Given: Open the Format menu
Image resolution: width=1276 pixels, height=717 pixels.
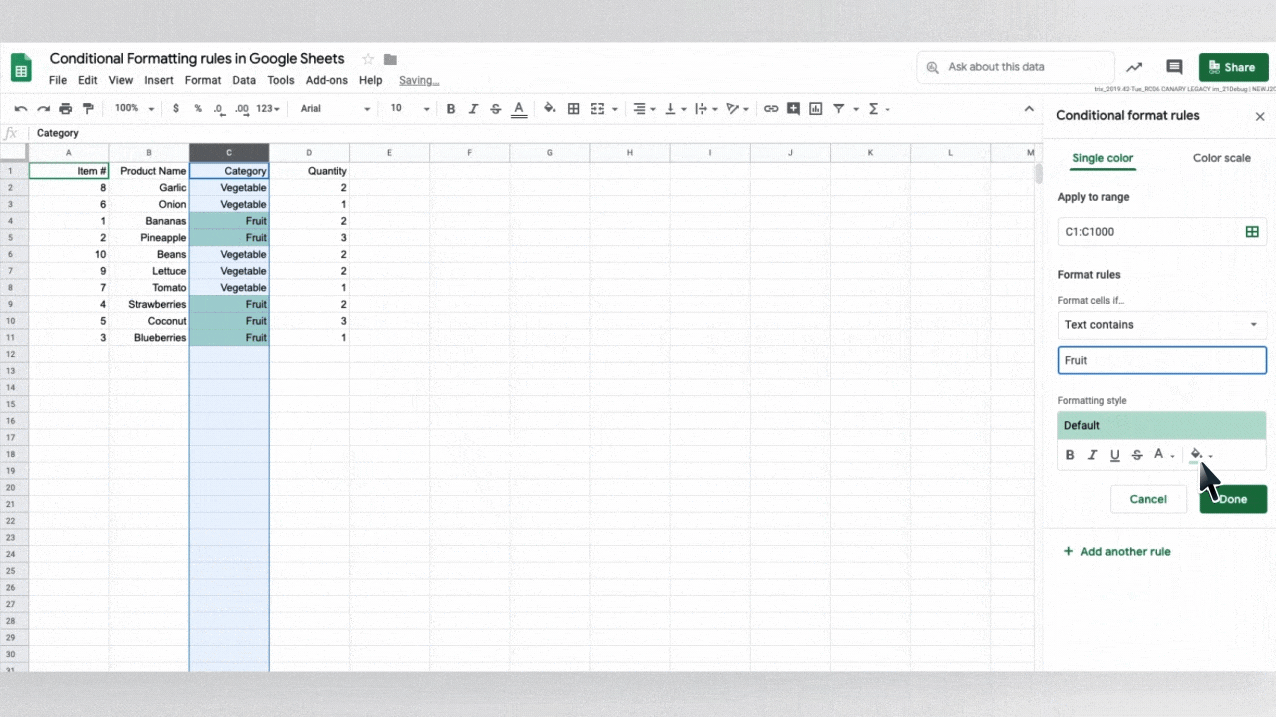Looking at the screenshot, I should coord(203,80).
